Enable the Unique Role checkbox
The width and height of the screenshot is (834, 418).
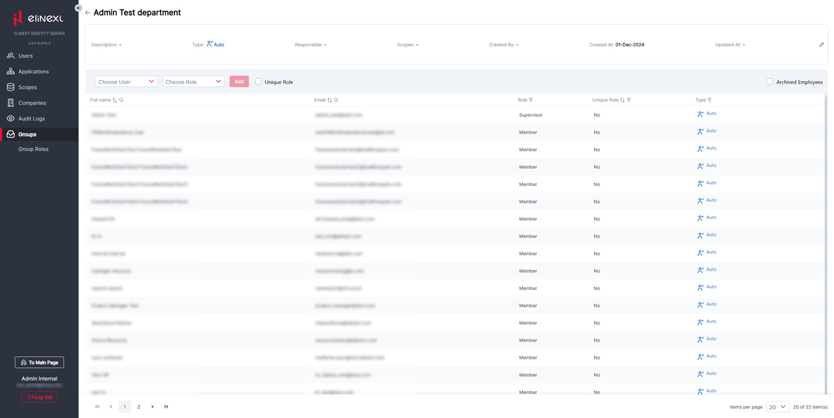(258, 82)
